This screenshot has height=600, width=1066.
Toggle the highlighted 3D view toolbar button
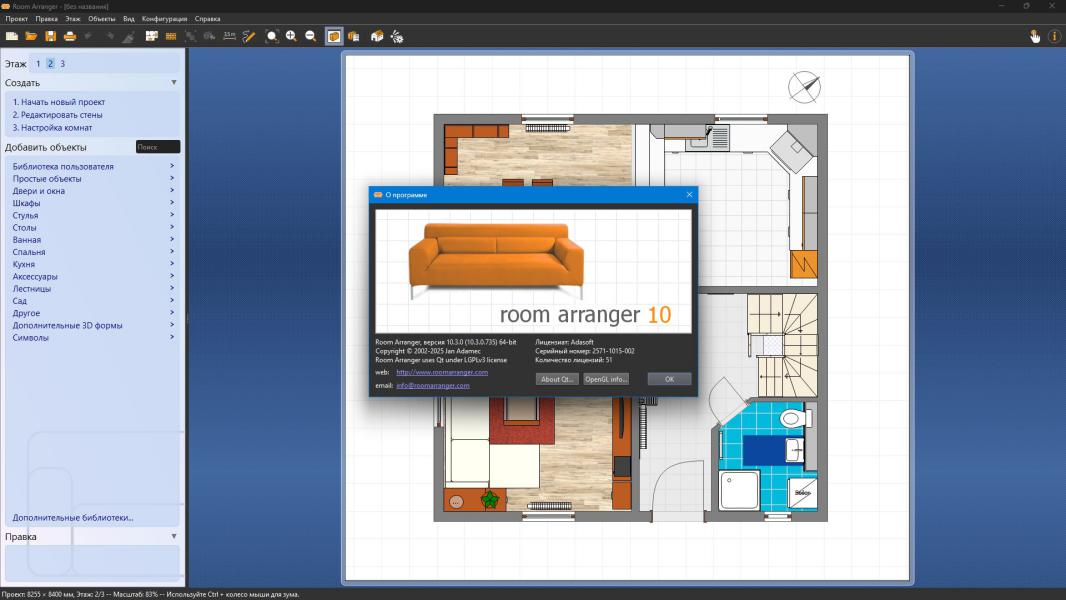(x=334, y=36)
